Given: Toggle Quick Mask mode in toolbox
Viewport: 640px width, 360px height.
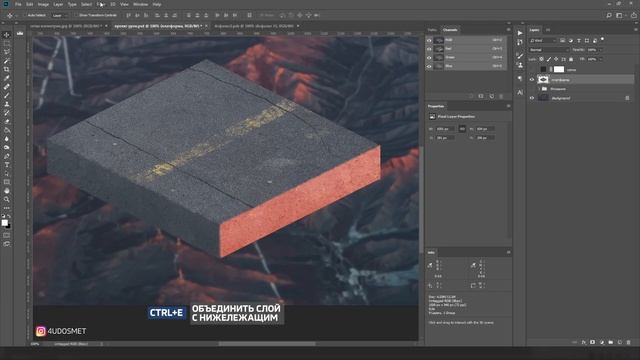Looking at the screenshot, I should [x=6, y=235].
